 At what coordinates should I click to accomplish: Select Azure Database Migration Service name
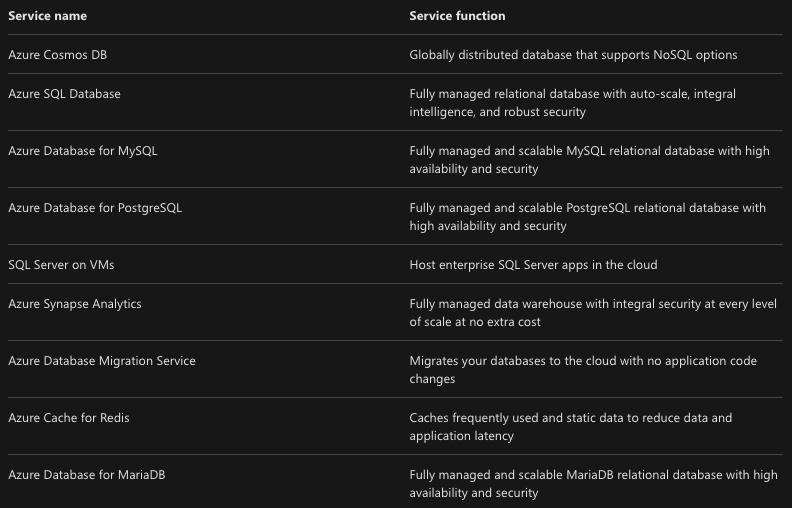pyautogui.click(x=102, y=361)
